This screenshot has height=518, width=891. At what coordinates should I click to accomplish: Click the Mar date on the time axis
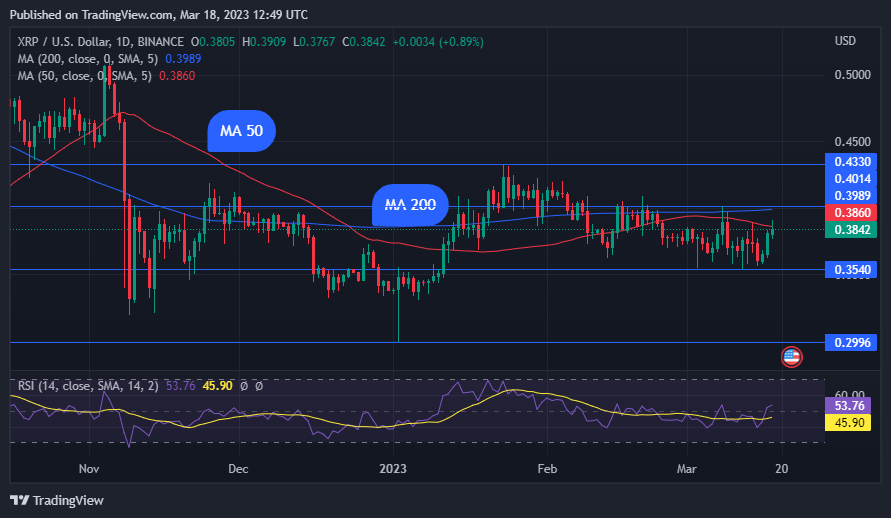click(x=686, y=469)
